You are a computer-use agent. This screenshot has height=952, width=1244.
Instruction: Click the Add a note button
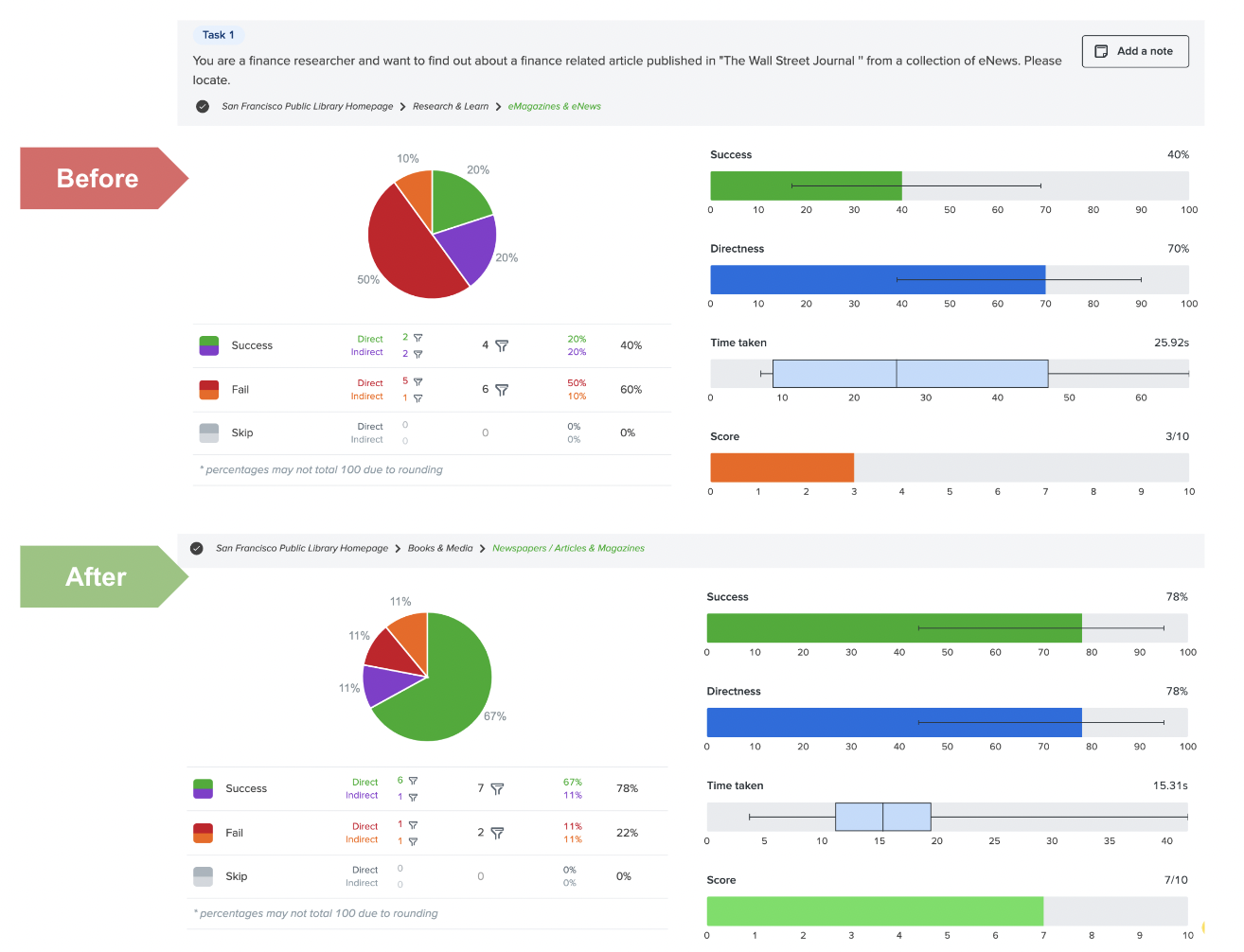click(1135, 51)
